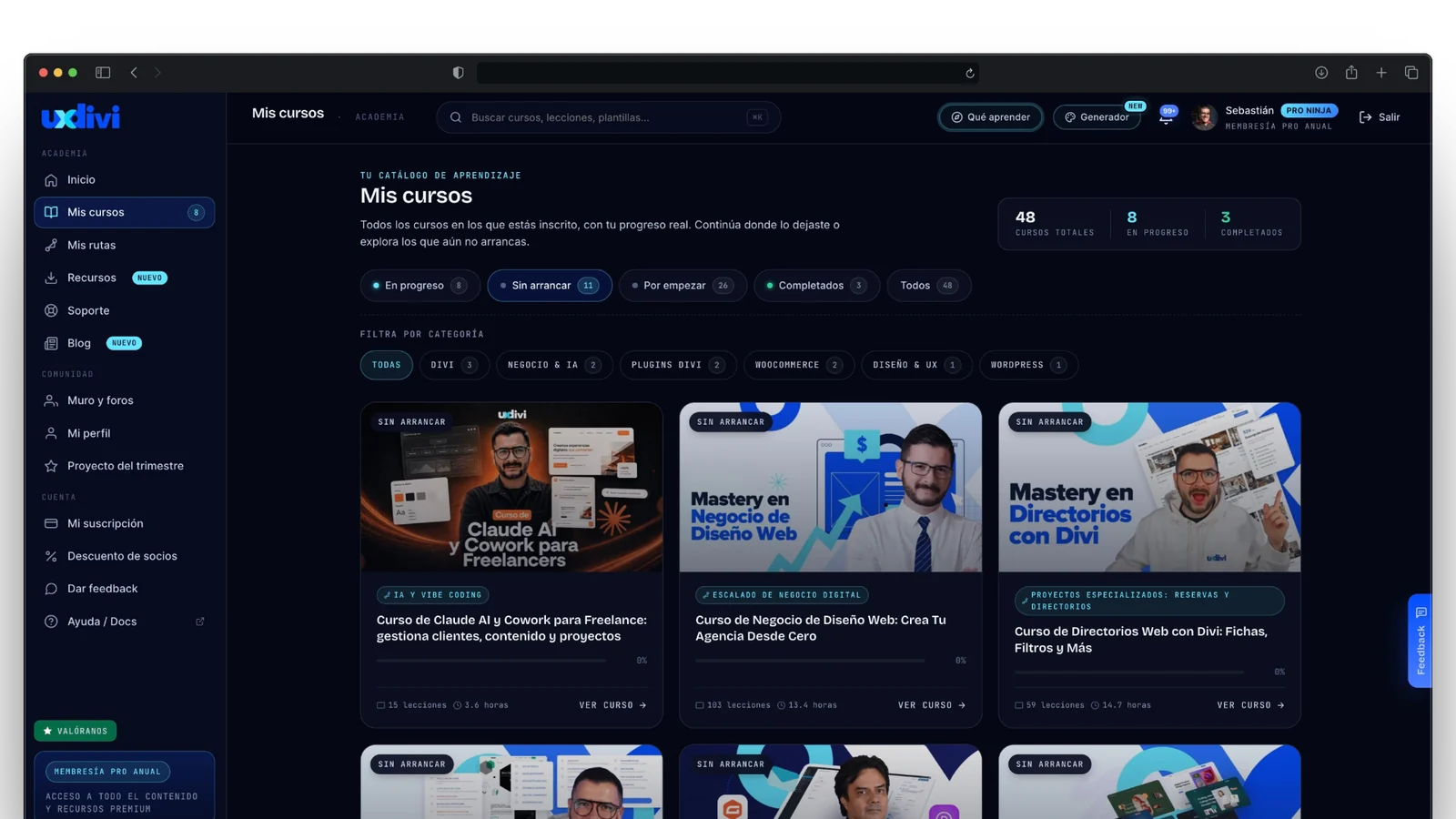The width and height of the screenshot is (1456, 819).
Task: Show Completados courses
Action: point(817,286)
